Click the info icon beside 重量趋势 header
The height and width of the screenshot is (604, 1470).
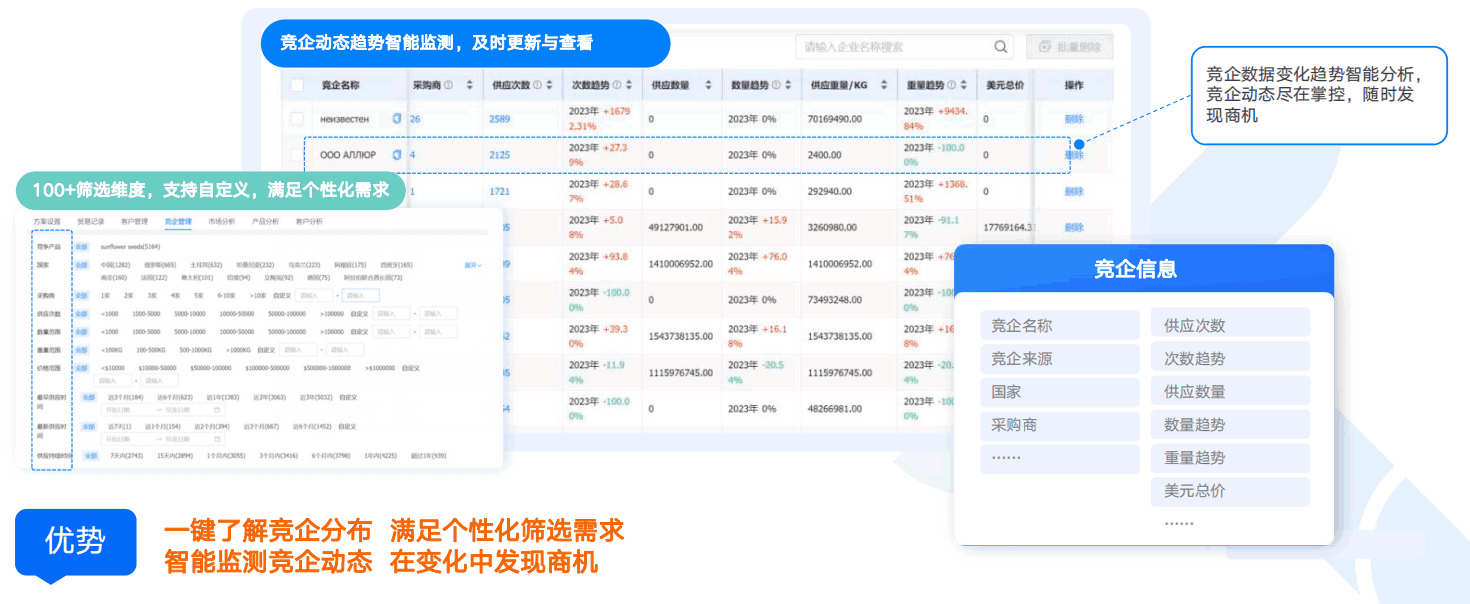pos(952,86)
